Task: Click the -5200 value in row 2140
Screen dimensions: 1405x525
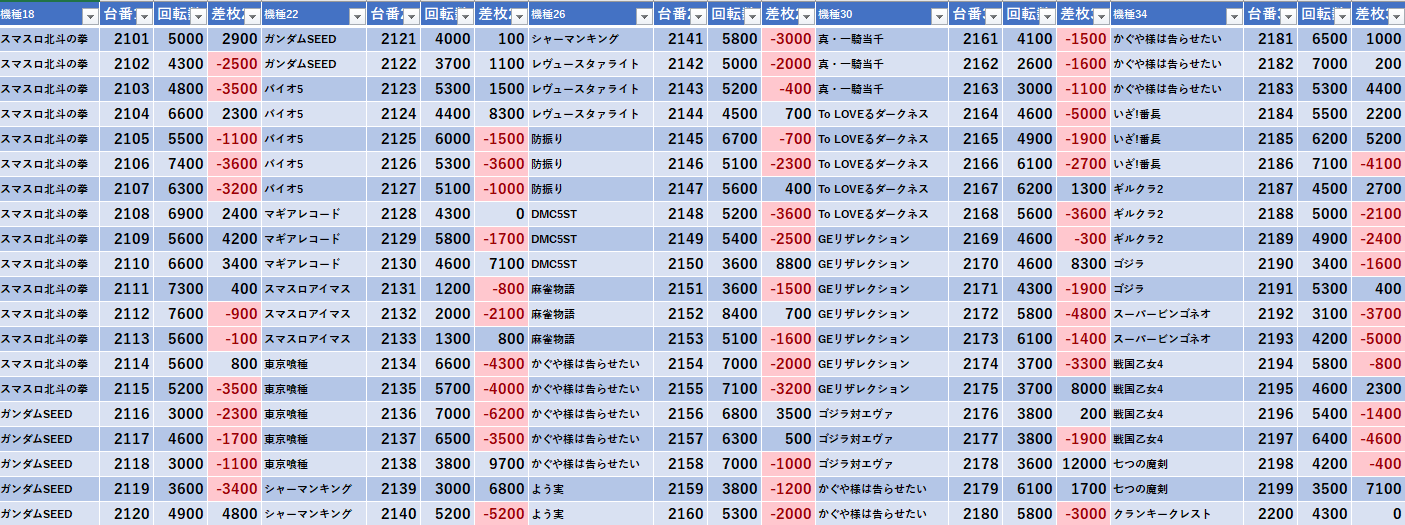Action: click(x=502, y=514)
